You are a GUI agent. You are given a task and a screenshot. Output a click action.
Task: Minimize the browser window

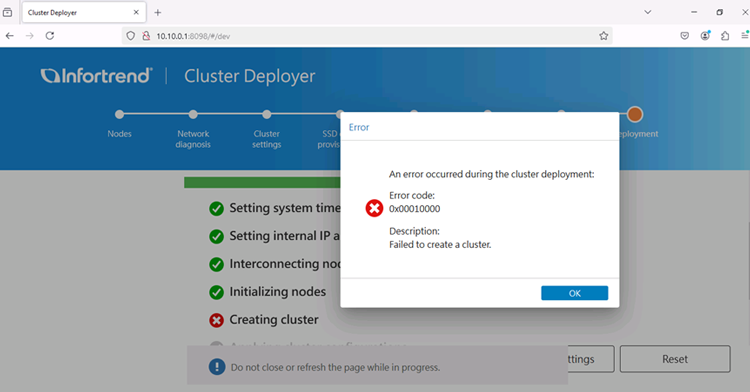point(694,12)
